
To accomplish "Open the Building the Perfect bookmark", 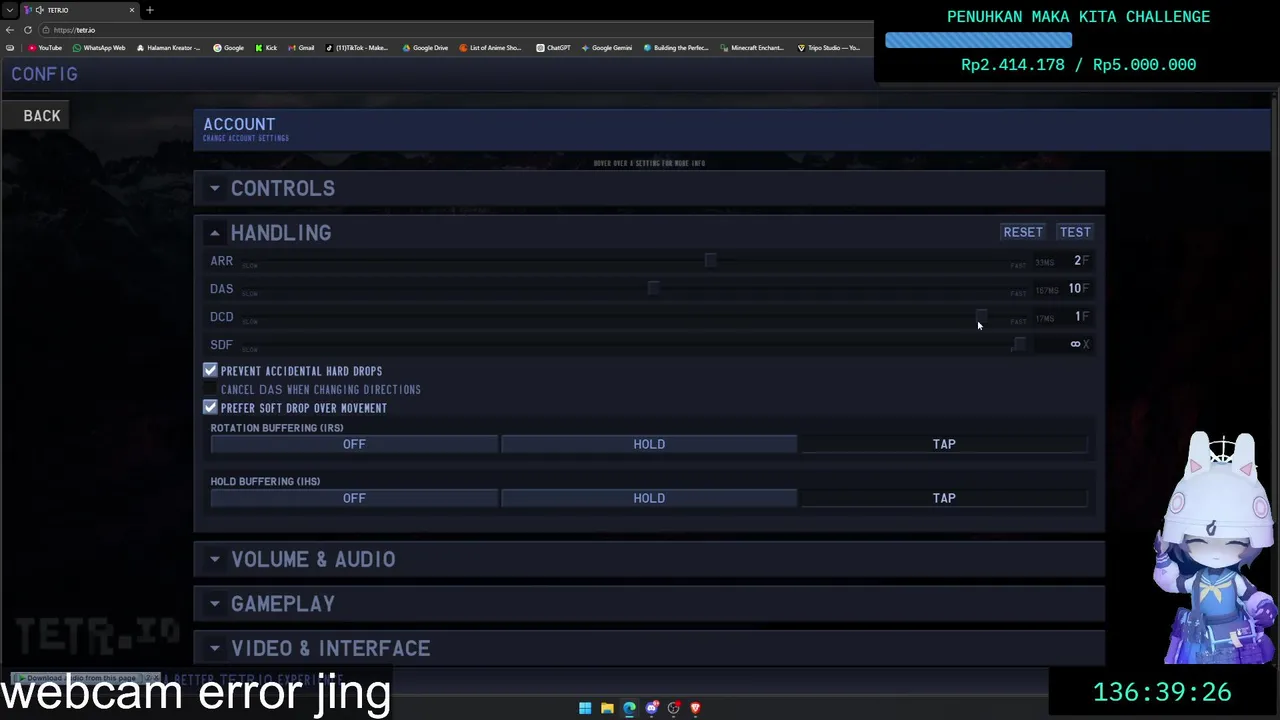I will [676, 48].
